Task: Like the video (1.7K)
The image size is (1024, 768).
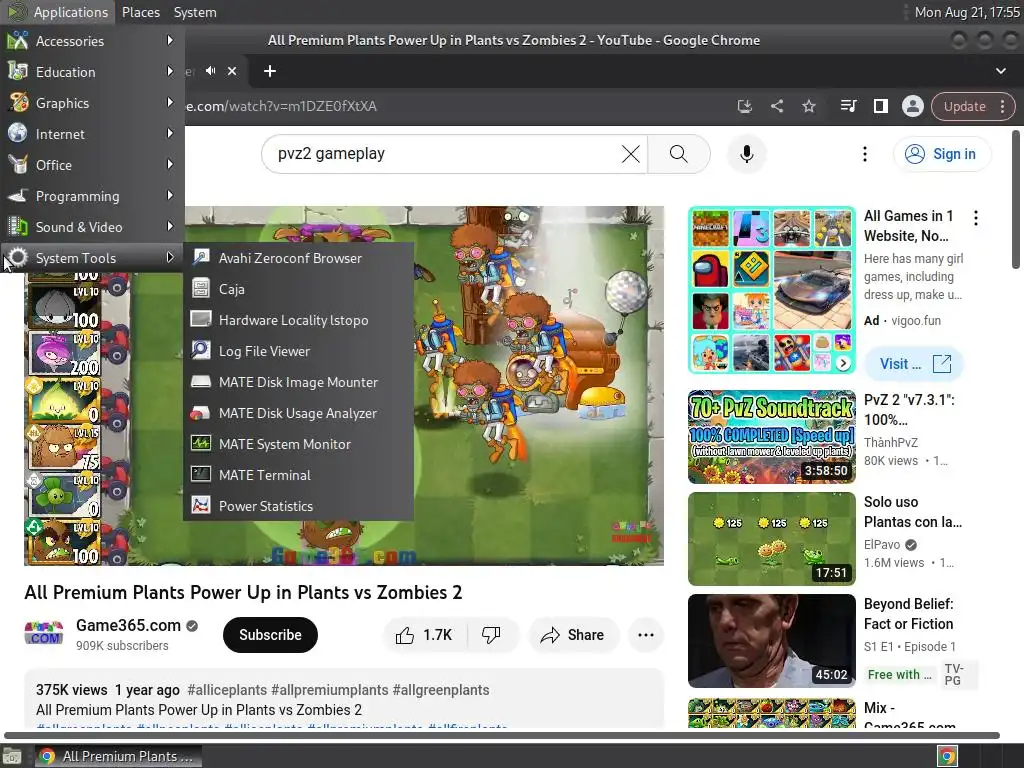Action: (x=424, y=635)
